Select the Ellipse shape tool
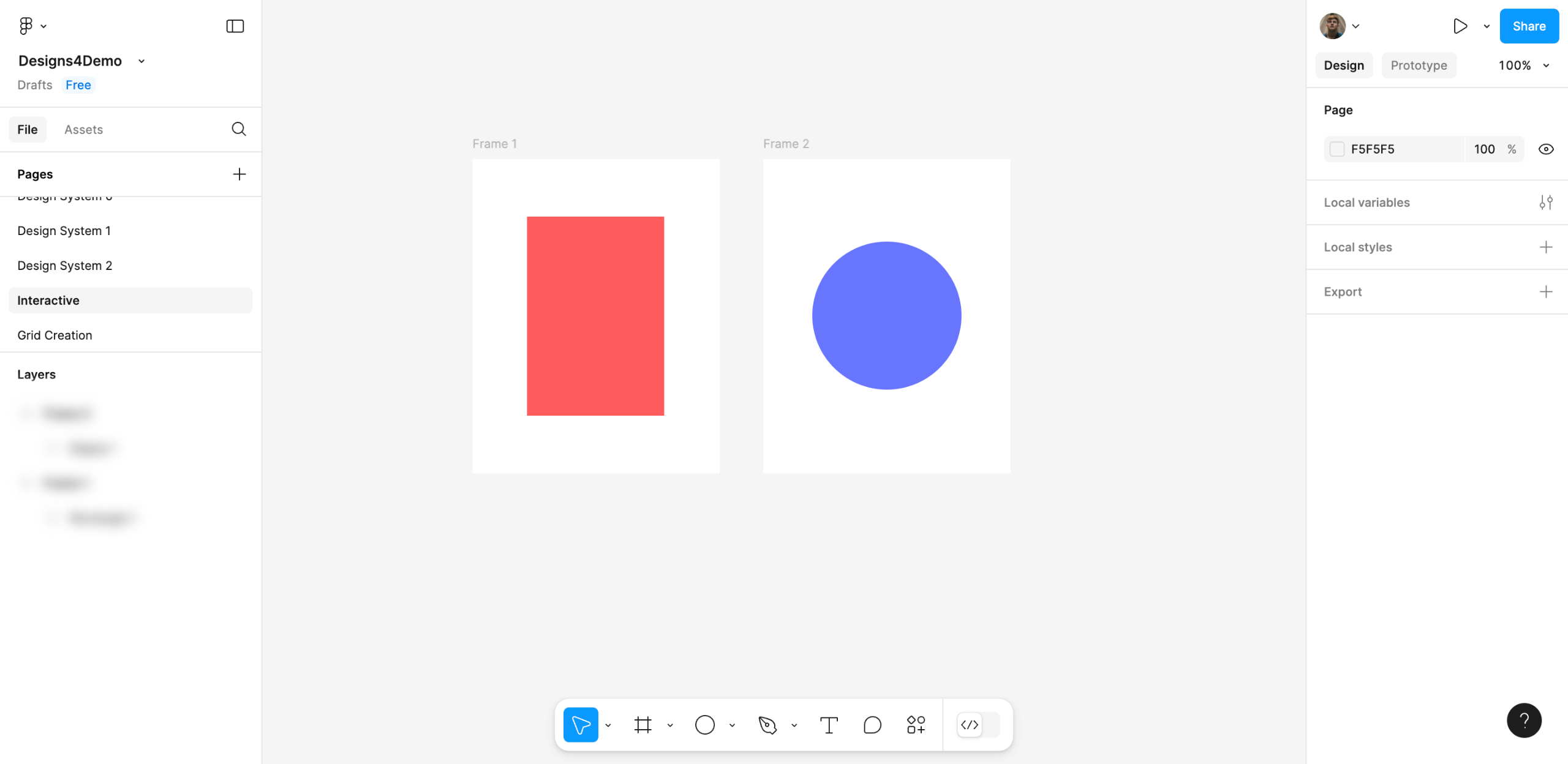This screenshot has width=1568, height=764. pyautogui.click(x=704, y=725)
